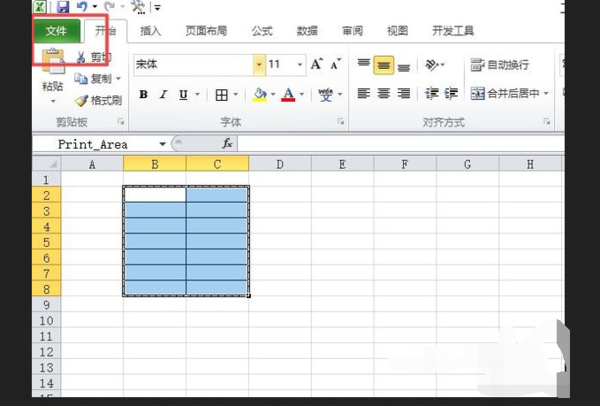This screenshot has height=406, width=600.
Task: Click the Increase Indent icon
Action: tap(451, 93)
